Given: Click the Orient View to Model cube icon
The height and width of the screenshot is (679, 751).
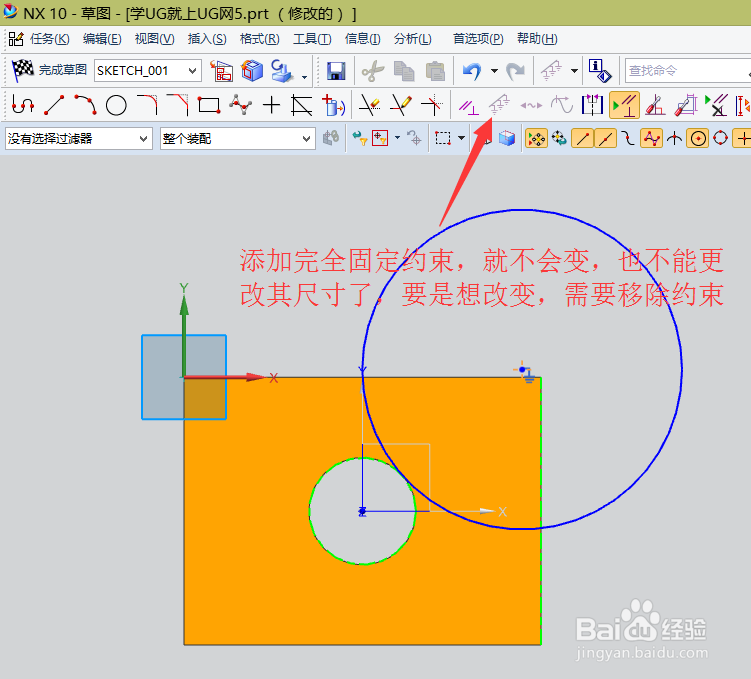Looking at the screenshot, I should click(x=252, y=71).
